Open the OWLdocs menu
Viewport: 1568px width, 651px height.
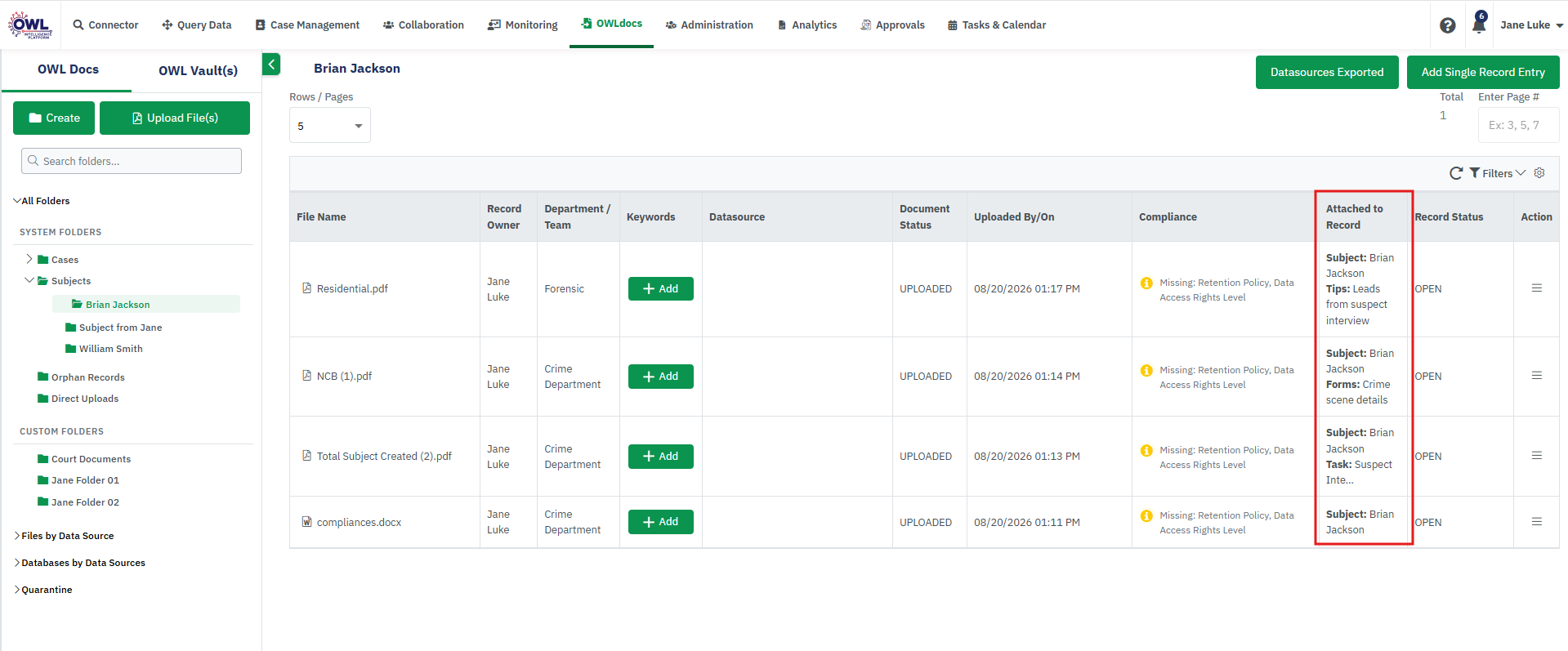coord(611,24)
